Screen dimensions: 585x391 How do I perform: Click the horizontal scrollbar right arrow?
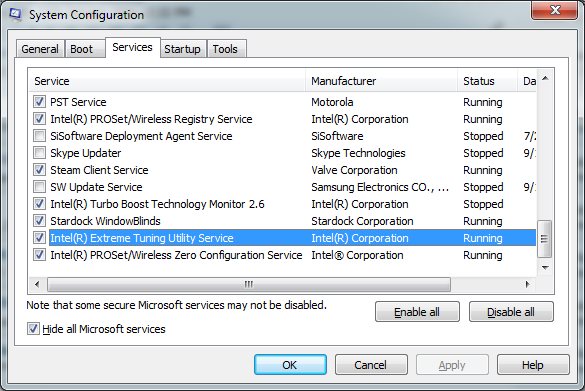click(x=528, y=284)
